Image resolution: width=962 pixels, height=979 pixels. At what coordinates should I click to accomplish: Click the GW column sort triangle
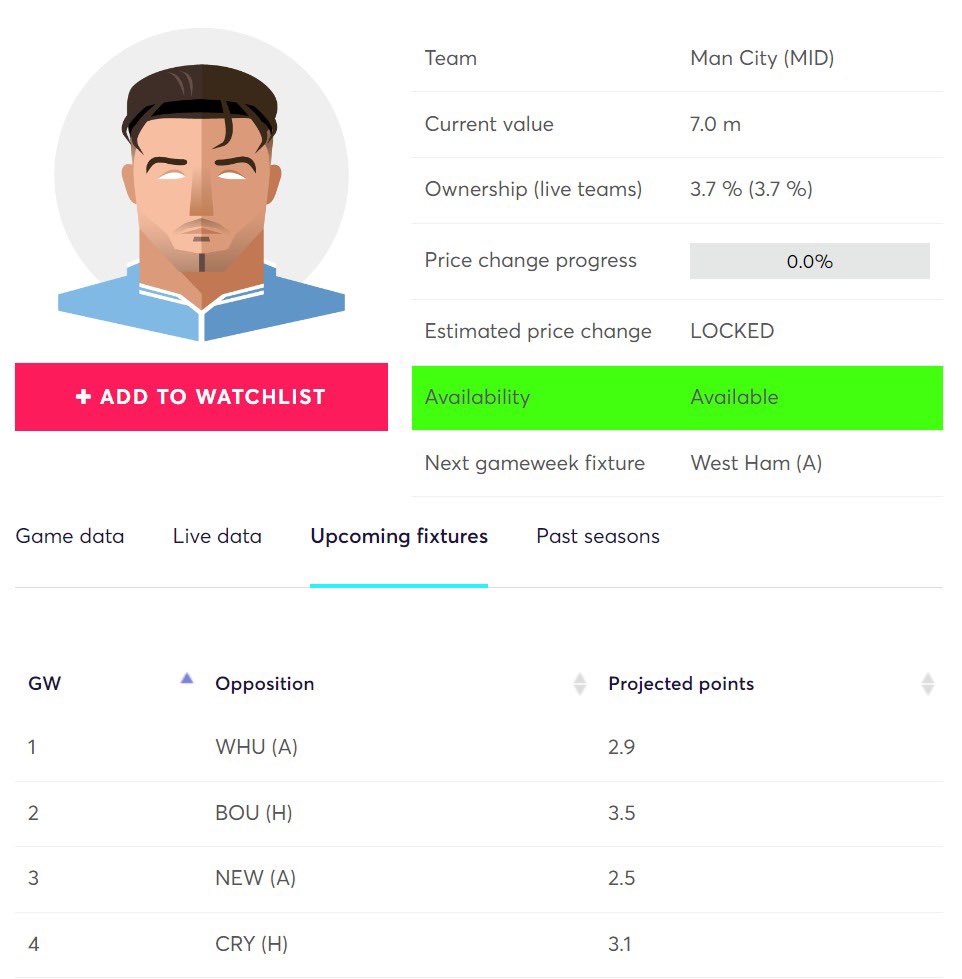tap(186, 678)
